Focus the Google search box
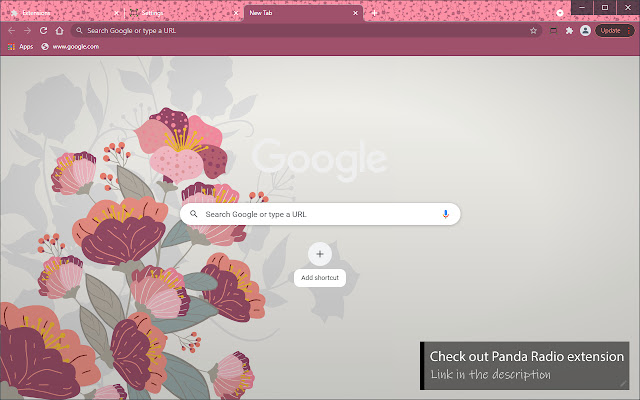This screenshot has height=400, width=640. 320,214
